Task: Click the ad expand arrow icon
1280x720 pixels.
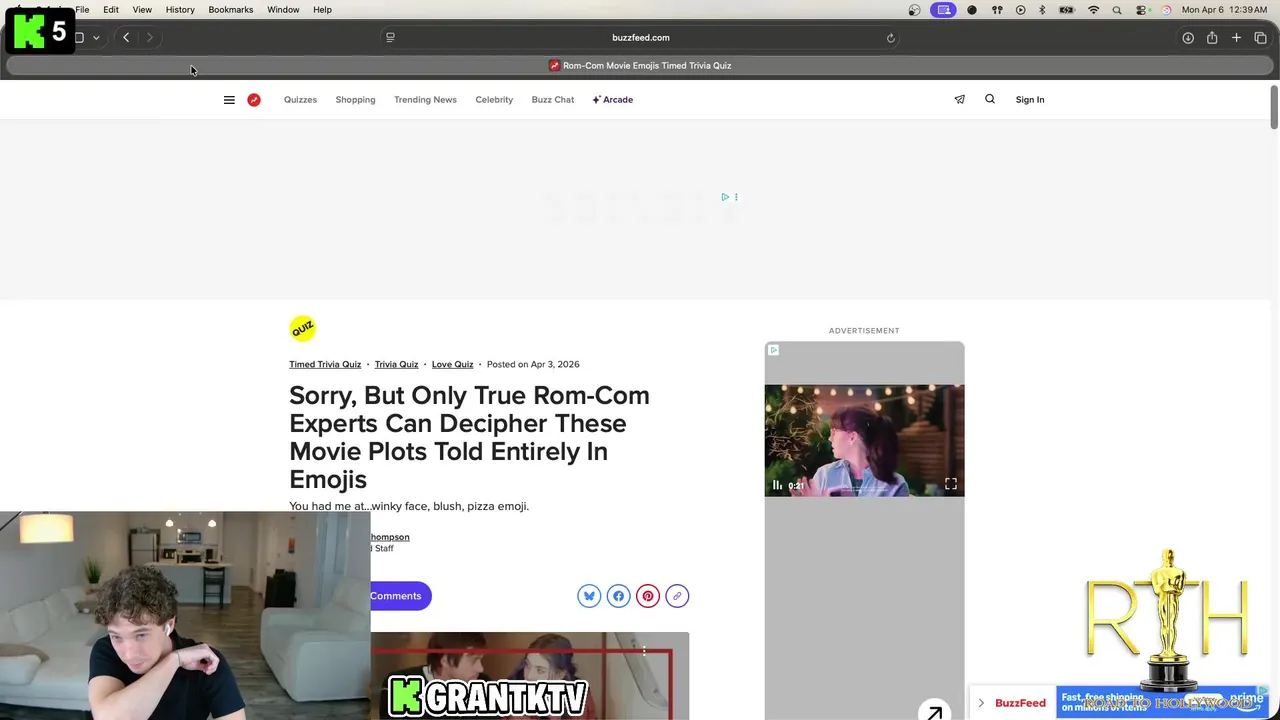Action: [x=934, y=712]
